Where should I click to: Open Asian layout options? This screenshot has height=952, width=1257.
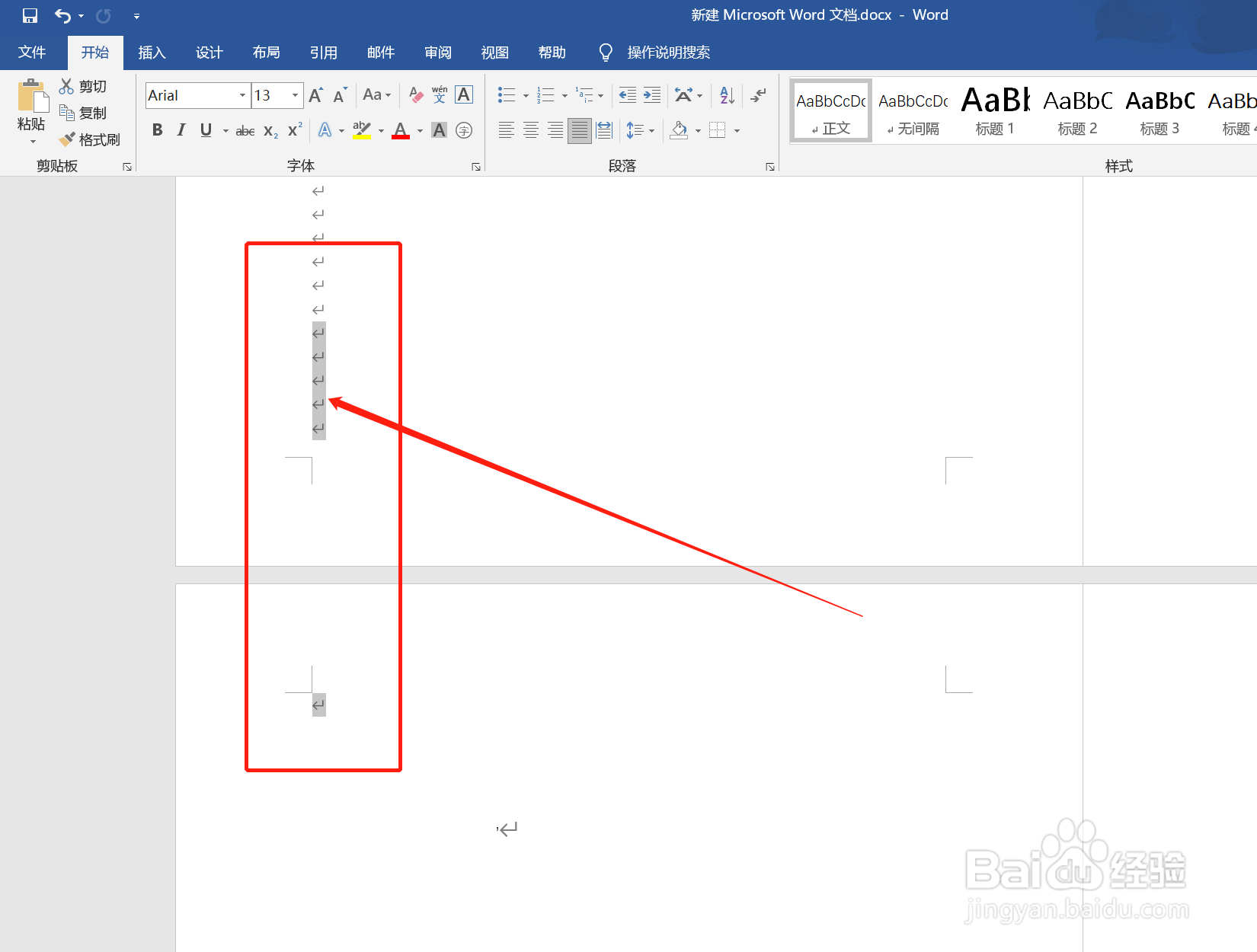click(x=683, y=95)
